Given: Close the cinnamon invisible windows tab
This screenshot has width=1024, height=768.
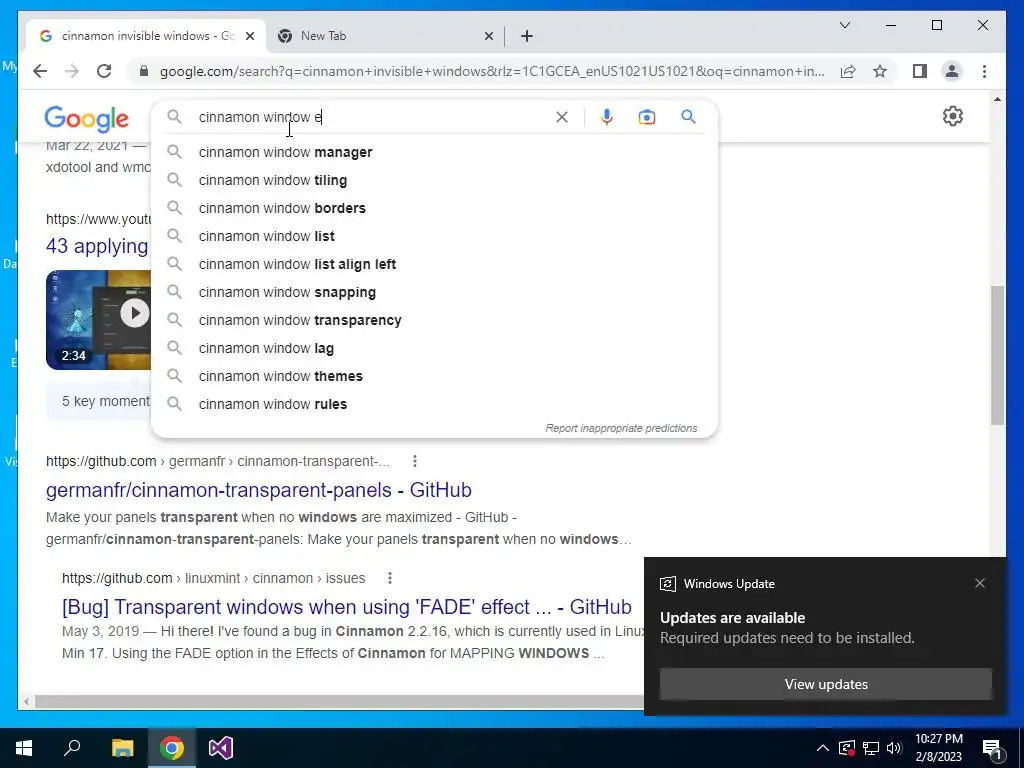Looking at the screenshot, I should [249, 37].
